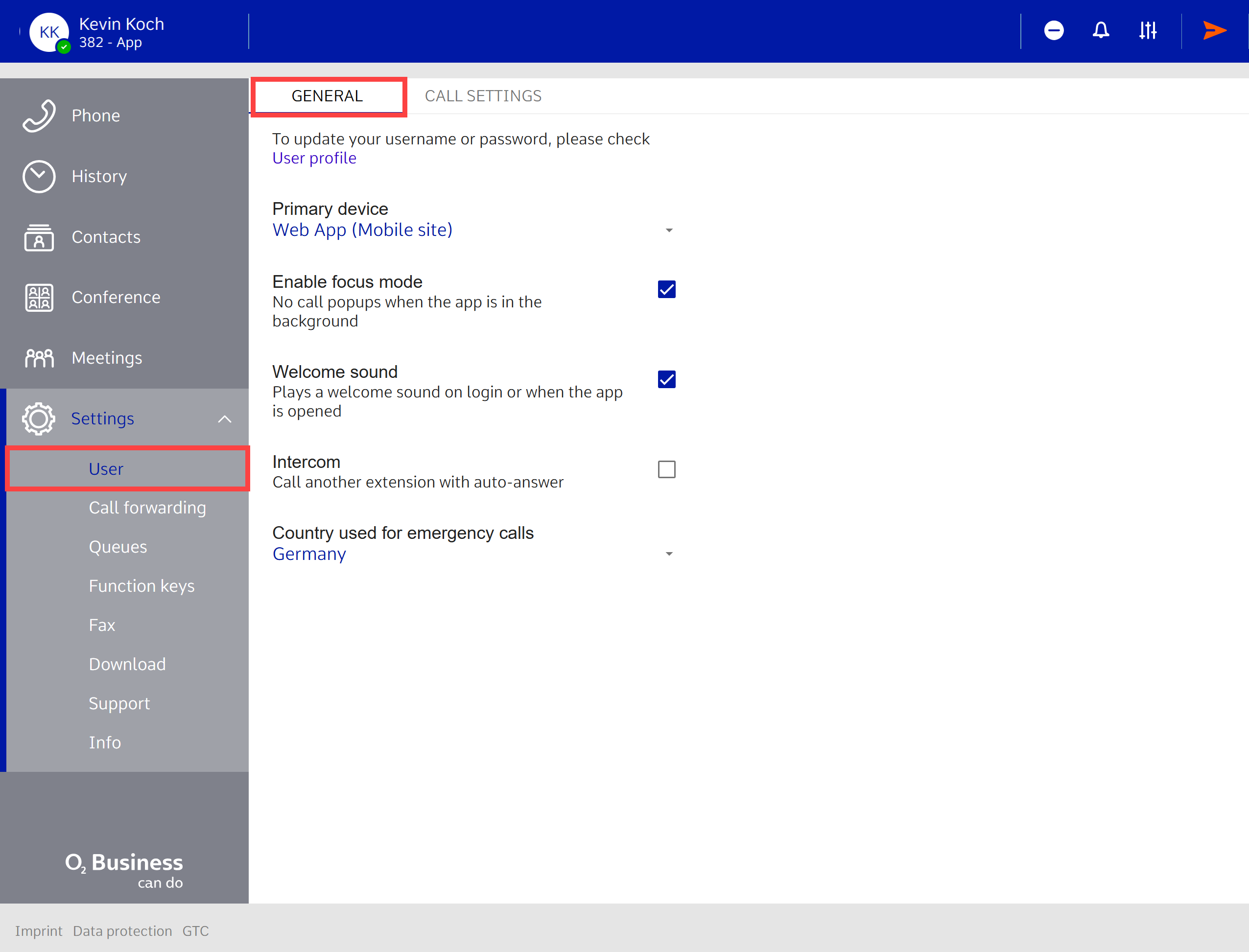Open History via the clock icon
The height and width of the screenshot is (952, 1249).
click(39, 176)
